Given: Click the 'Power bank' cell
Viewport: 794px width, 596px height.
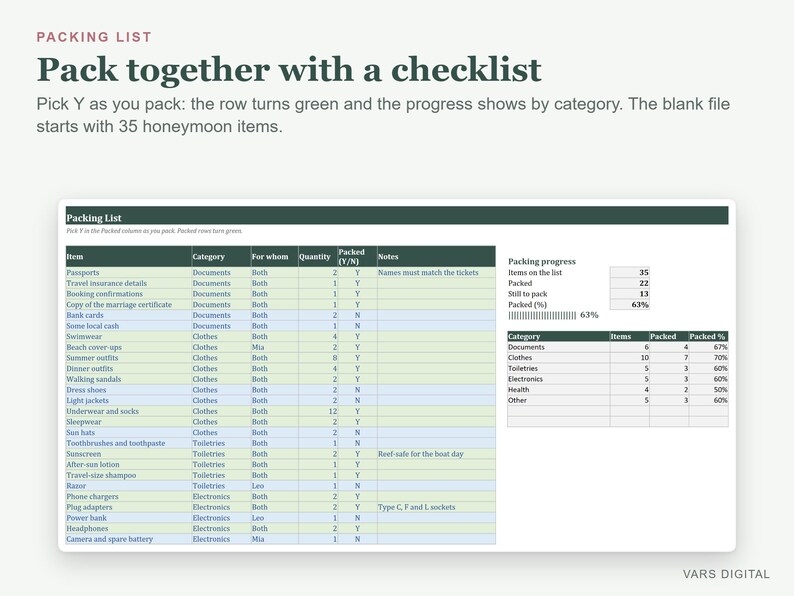Looking at the screenshot, I should coord(129,518).
